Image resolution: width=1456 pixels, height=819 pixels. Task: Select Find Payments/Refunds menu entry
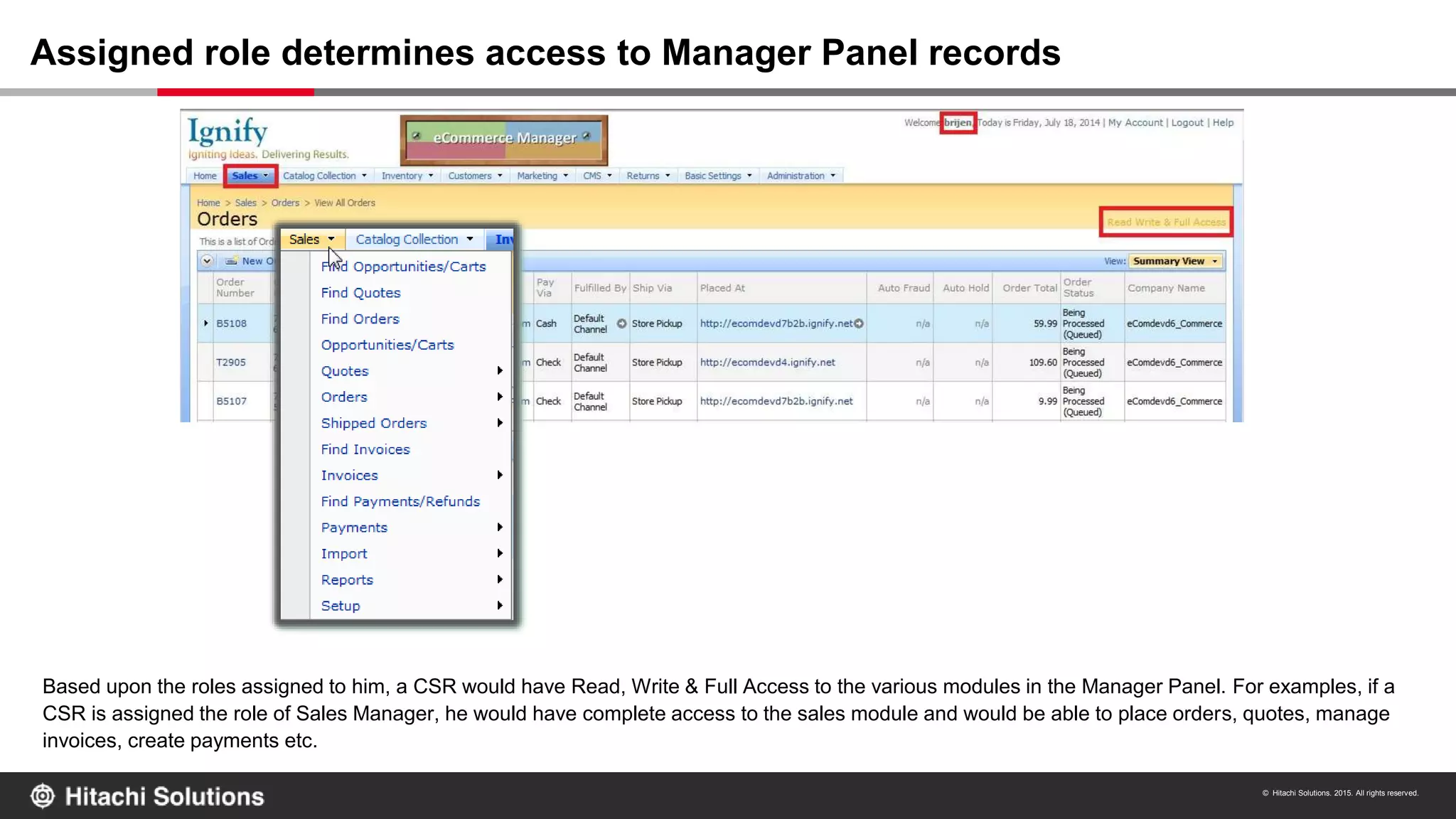[400, 501]
